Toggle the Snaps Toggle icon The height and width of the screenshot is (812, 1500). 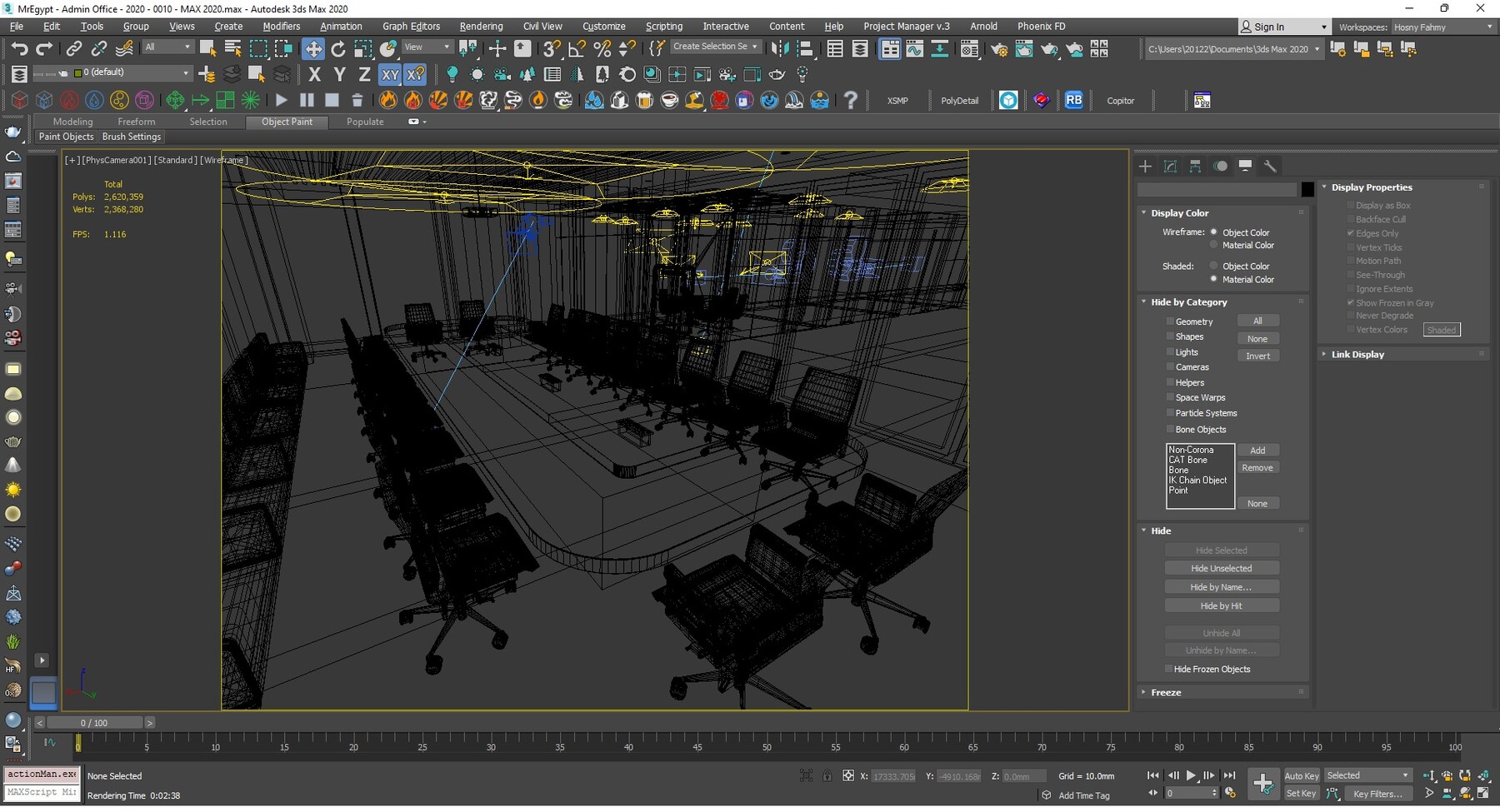(x=551, y=47)
